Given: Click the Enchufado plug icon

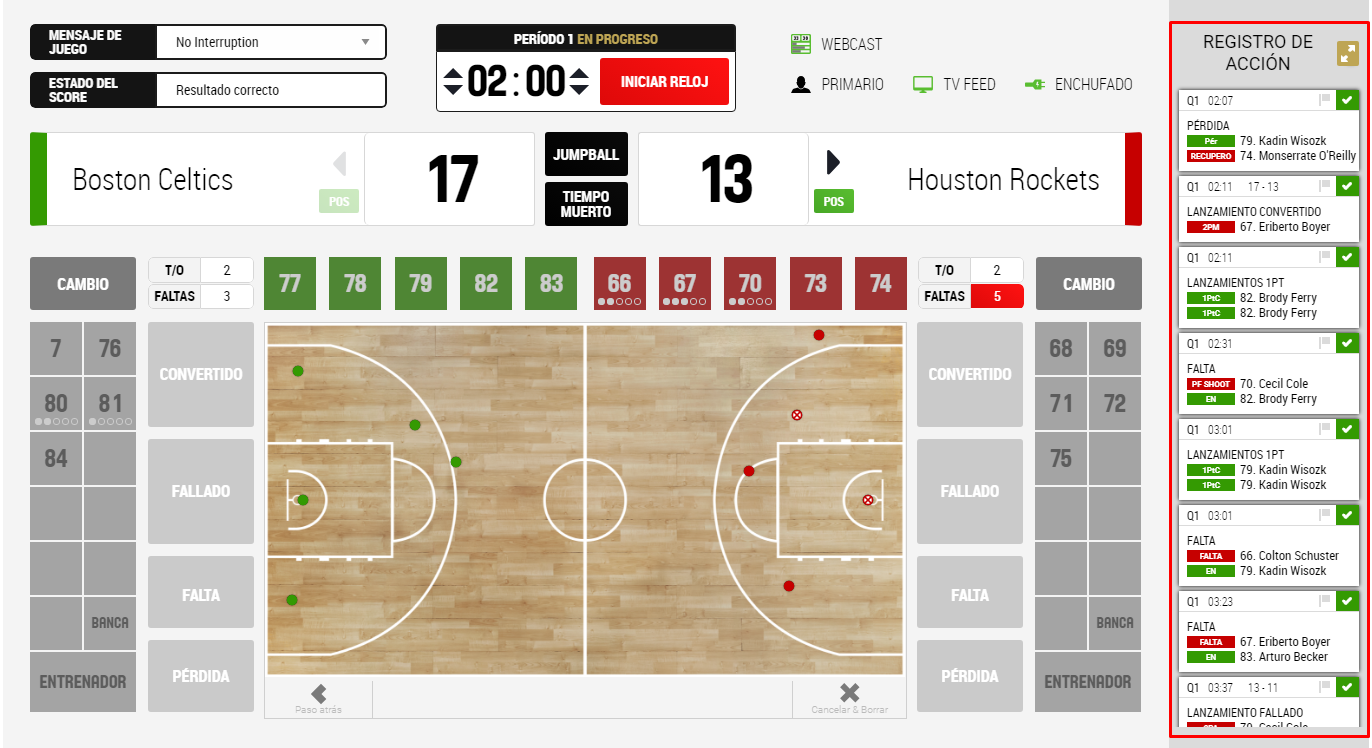Looking at the screenshot, I should pos(1035,85).
